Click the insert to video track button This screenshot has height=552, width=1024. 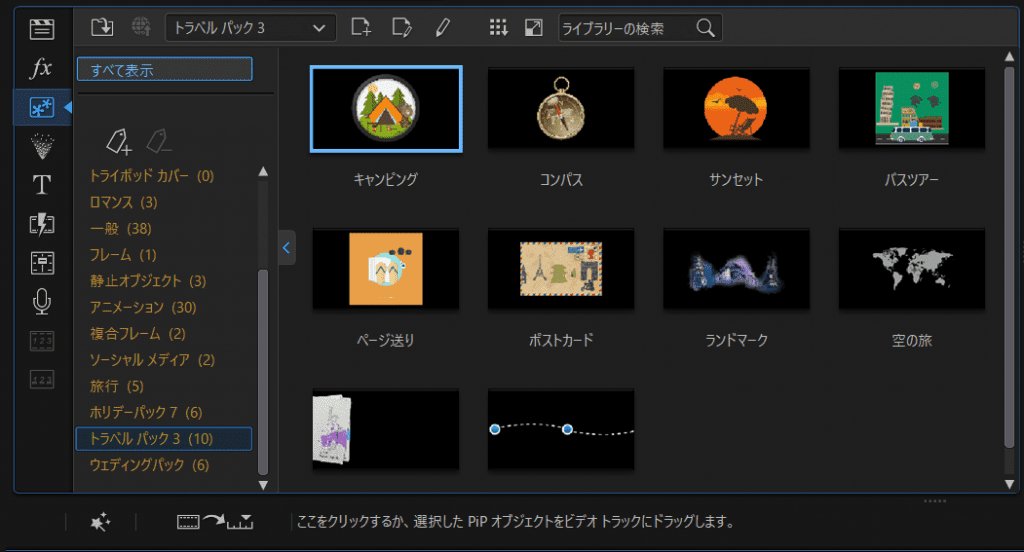(214, 522)
